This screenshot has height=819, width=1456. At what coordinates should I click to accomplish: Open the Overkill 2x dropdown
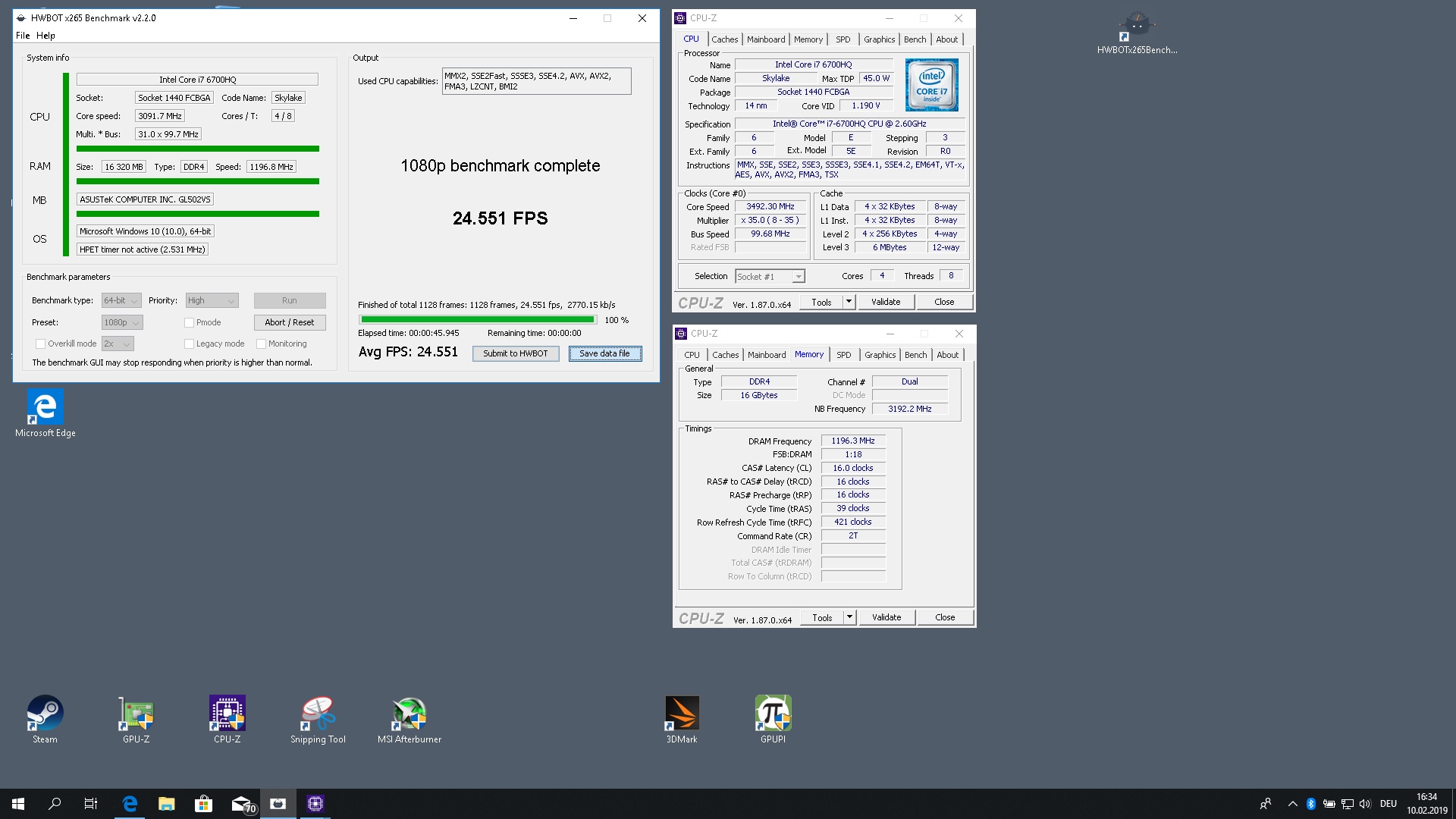pyautogui.click(x=118, y=344)
